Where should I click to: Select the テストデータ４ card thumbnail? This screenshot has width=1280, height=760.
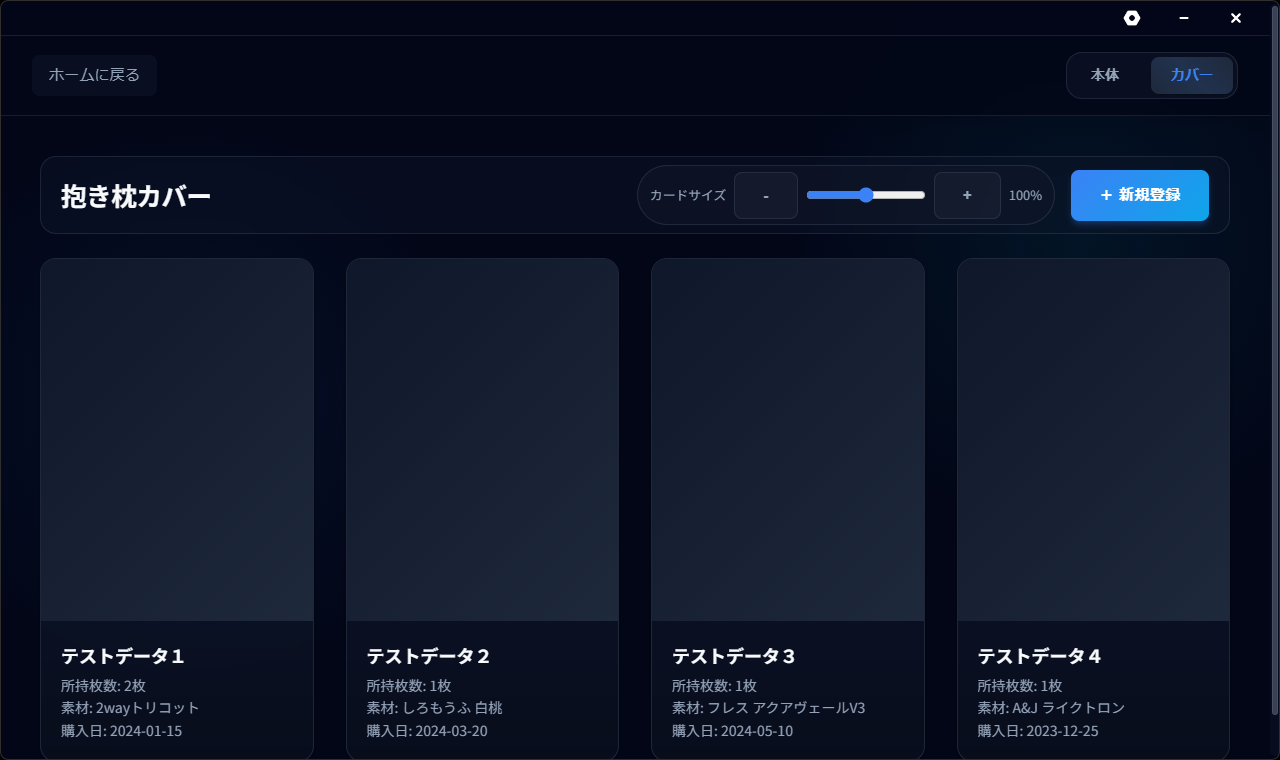click(1093, 440)
